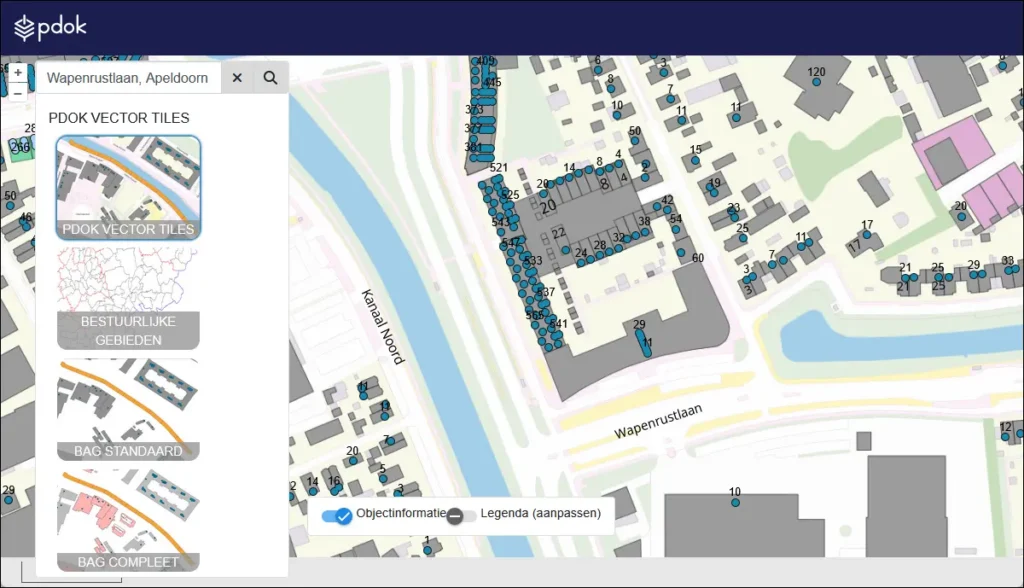1024x588 pixels.
Task: Open the marker 29 near Wapenrustlaan
Action: [x=641, y=332]
